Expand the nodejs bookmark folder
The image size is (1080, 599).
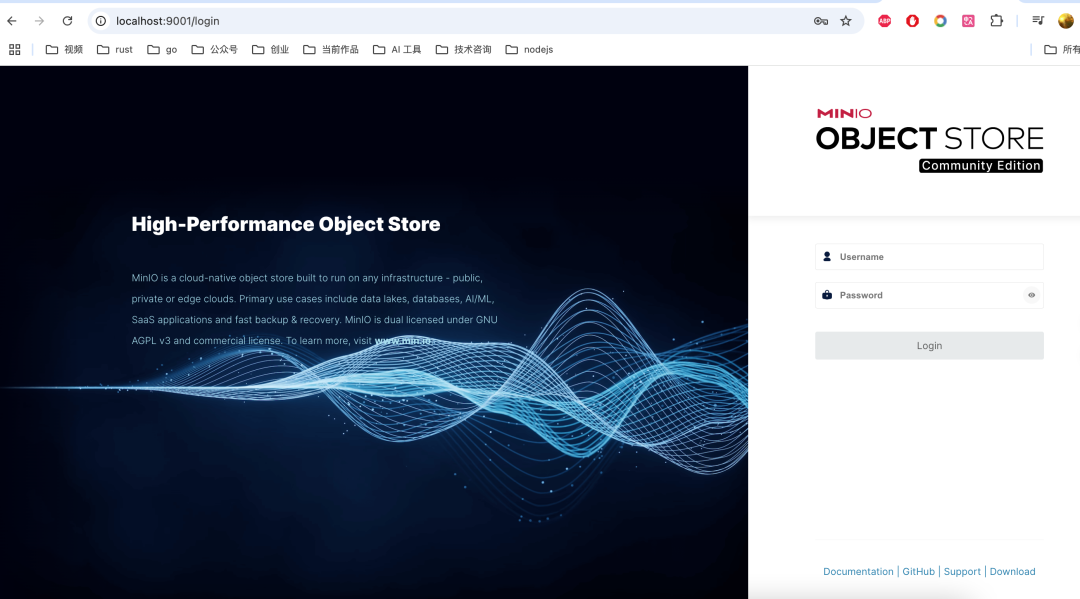(529, 49)
